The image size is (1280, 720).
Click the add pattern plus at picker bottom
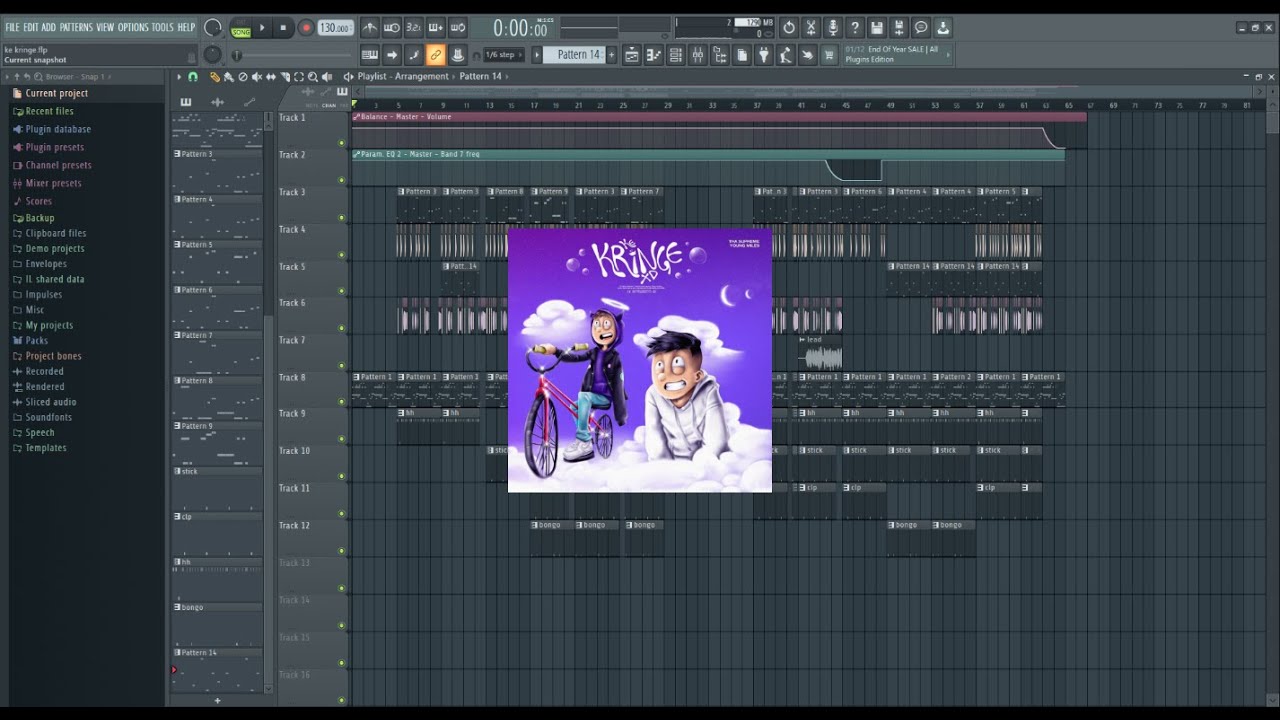(x=217, y=700)
